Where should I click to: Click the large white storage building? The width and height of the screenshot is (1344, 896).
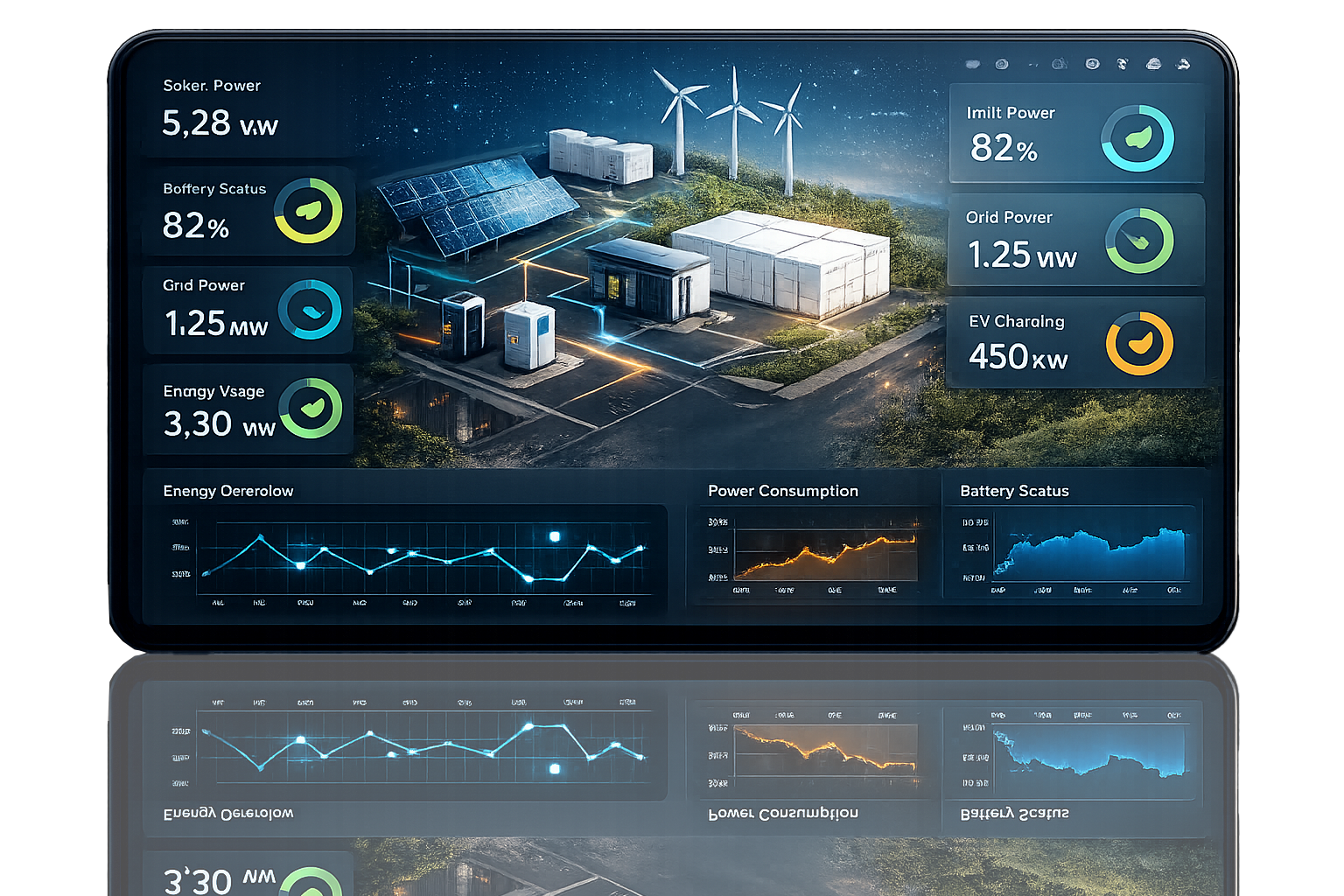[781, 262]
